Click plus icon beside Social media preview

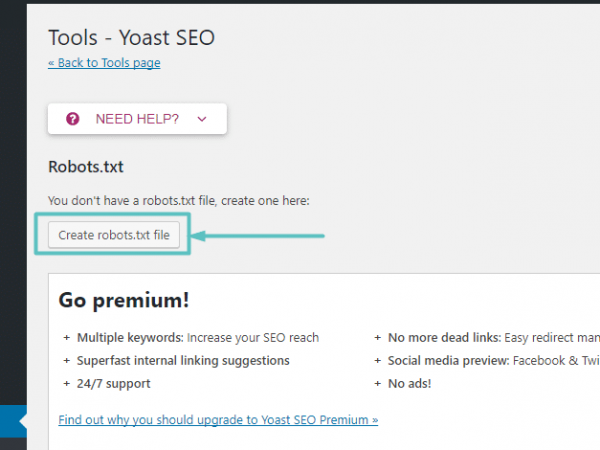(378, 360)
